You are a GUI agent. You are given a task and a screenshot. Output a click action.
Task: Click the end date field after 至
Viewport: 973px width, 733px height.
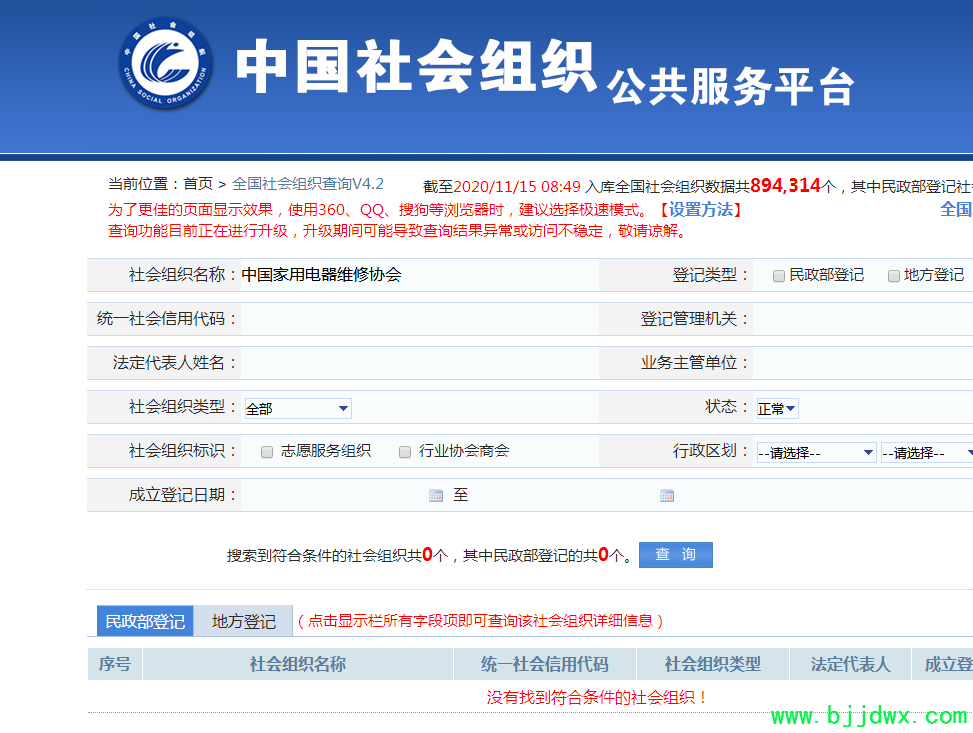click(x=565, y=495)
